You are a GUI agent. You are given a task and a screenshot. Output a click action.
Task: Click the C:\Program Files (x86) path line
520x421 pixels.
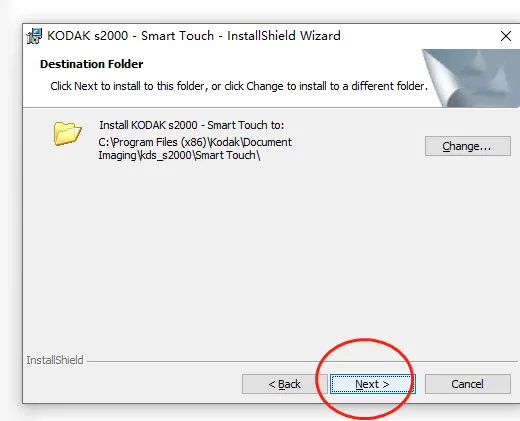pos(195,142)
